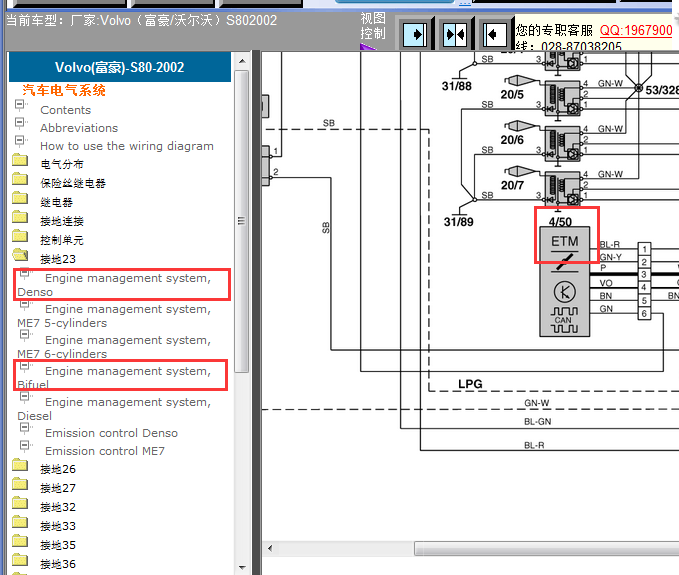Click the Emission control Denso document icon
Viewport: 679px width, 575px height.
[25, 428]
